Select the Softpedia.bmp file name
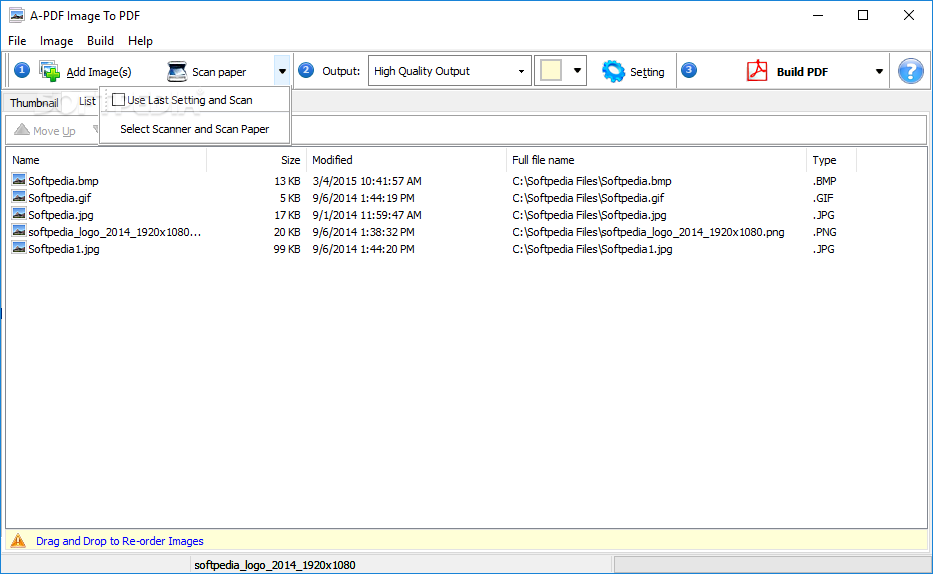This screenshot has height=574, width=933. (x=63, y=181)
